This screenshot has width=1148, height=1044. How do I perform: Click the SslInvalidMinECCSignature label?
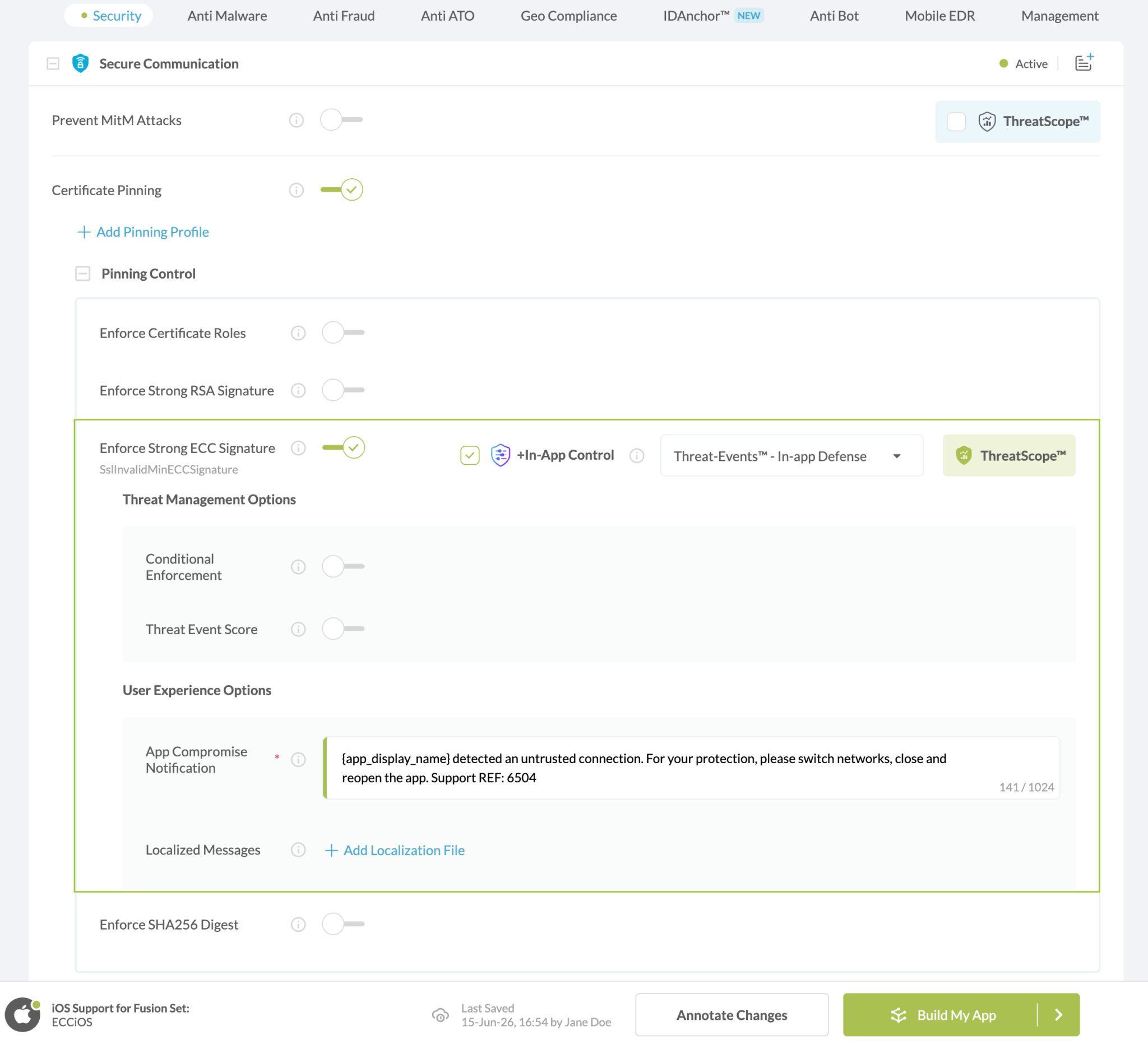click(169, 469)
